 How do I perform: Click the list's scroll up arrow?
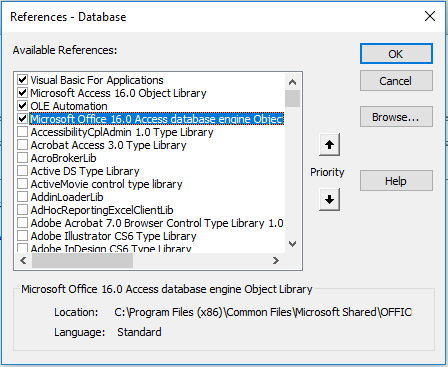coord(292,82)
